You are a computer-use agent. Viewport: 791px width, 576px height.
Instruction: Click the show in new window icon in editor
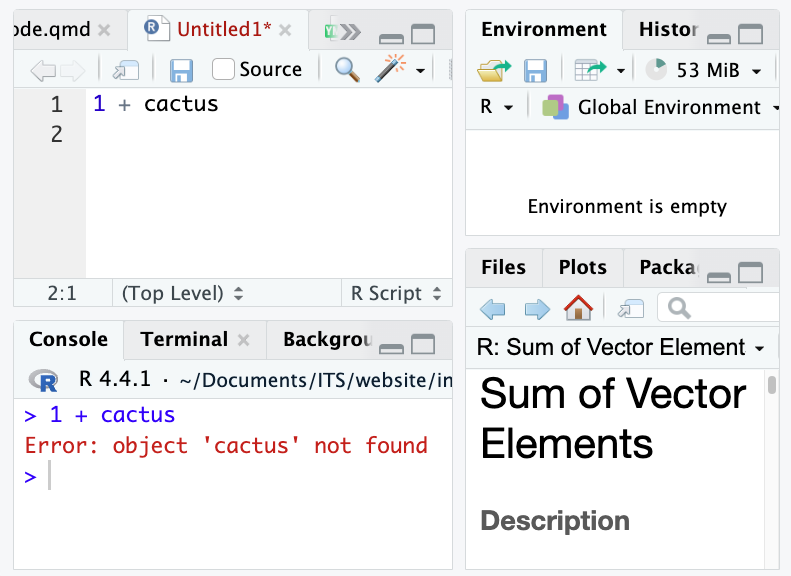click(x=126, y=69)
